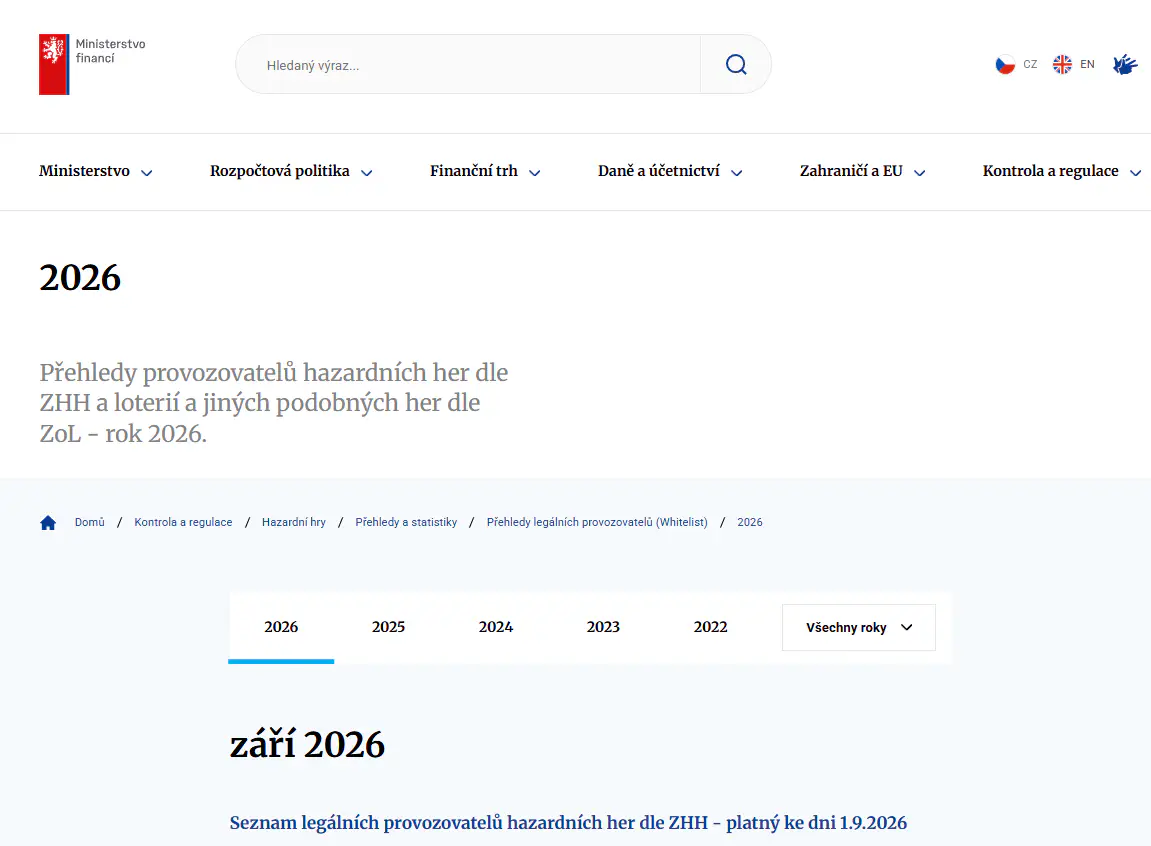The width and height of the screenshot is (1151, 846).
Task: Click chevron next to Zahraničí a EU
Action: click(919, 173)
